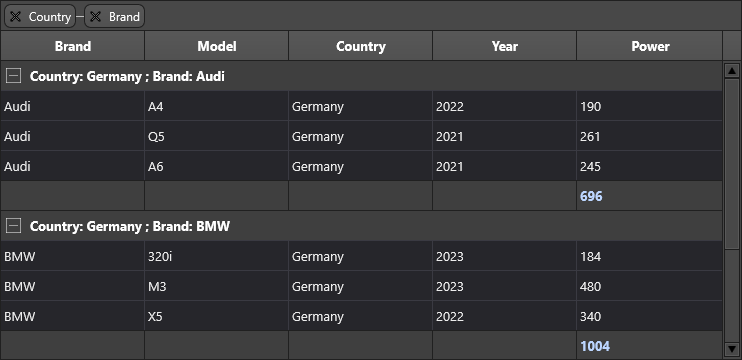
Task: Remove the Country grouping chip's X icon
Action: pyautogui.click(x=16, y=17)
